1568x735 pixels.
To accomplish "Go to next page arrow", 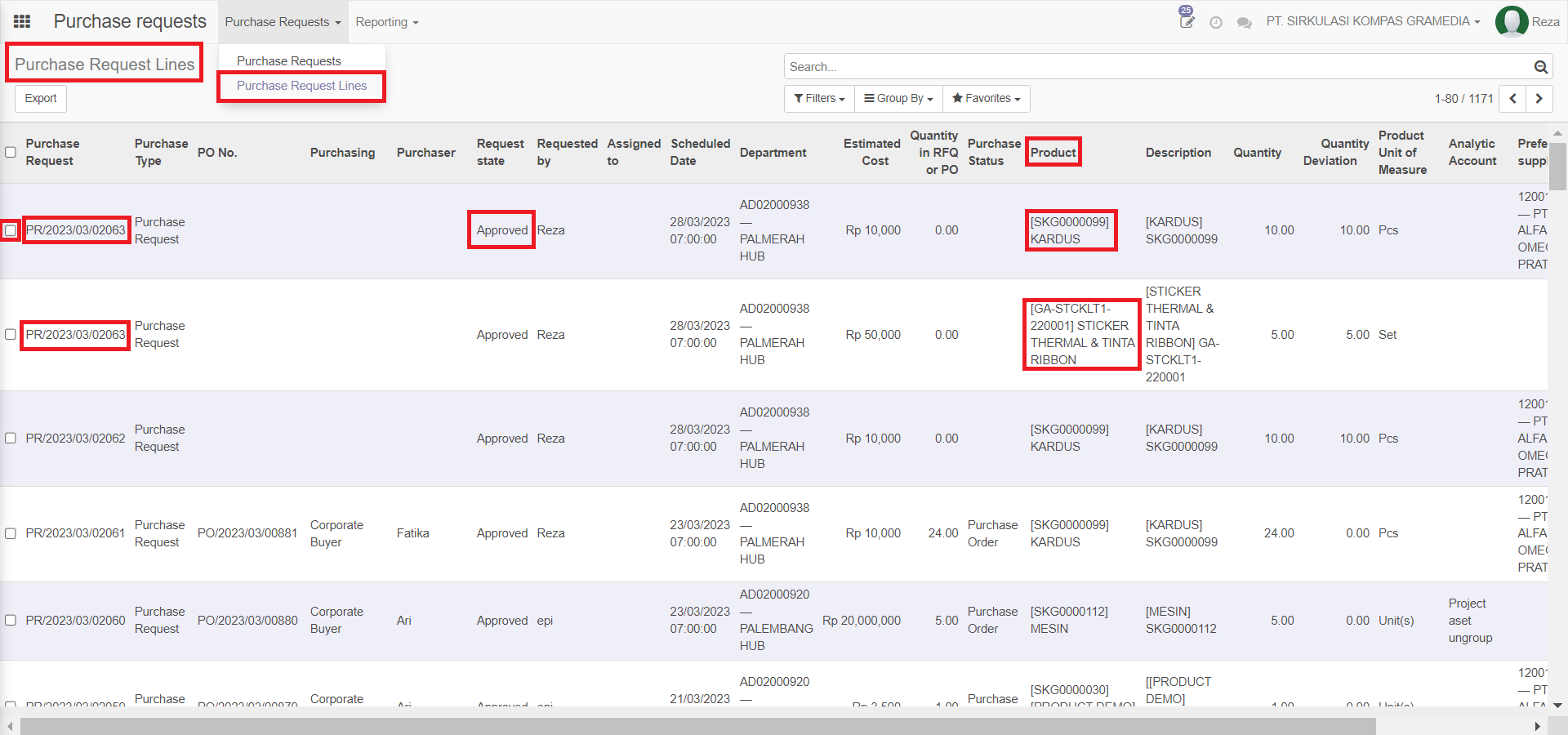I will coord(1539,99).
